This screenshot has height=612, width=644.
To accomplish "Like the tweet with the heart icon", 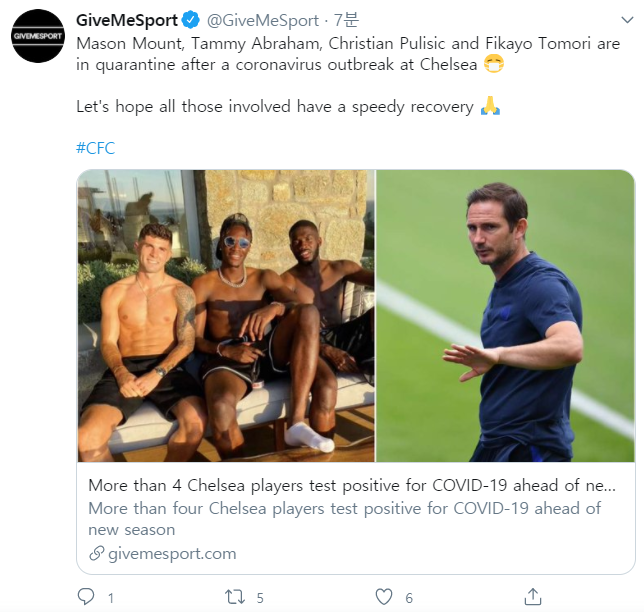I will 384,597.
